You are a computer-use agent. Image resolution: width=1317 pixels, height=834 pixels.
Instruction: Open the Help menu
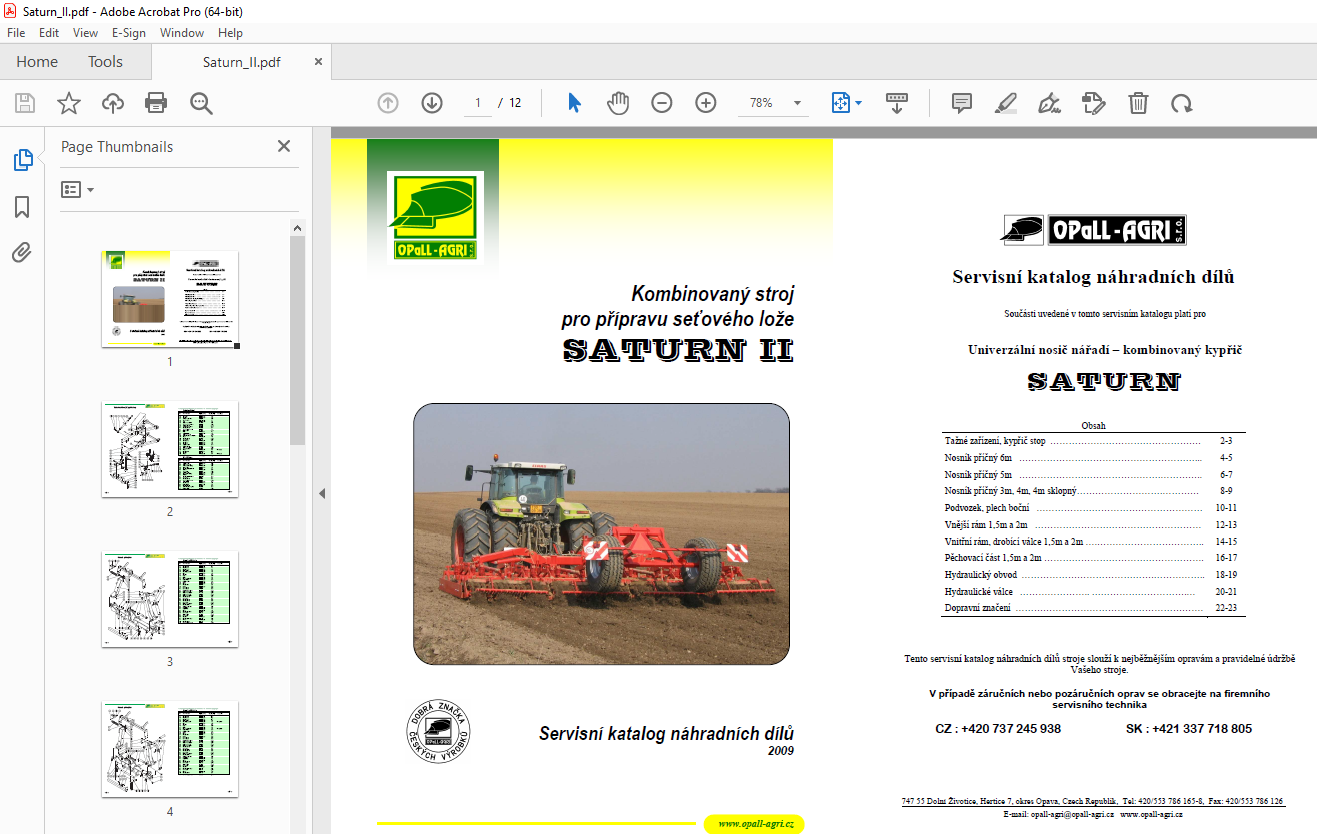point(230,32)
